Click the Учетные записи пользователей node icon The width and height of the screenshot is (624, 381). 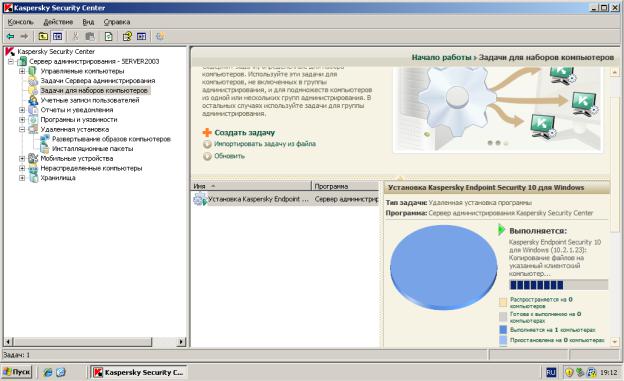[x=33, y=100]
